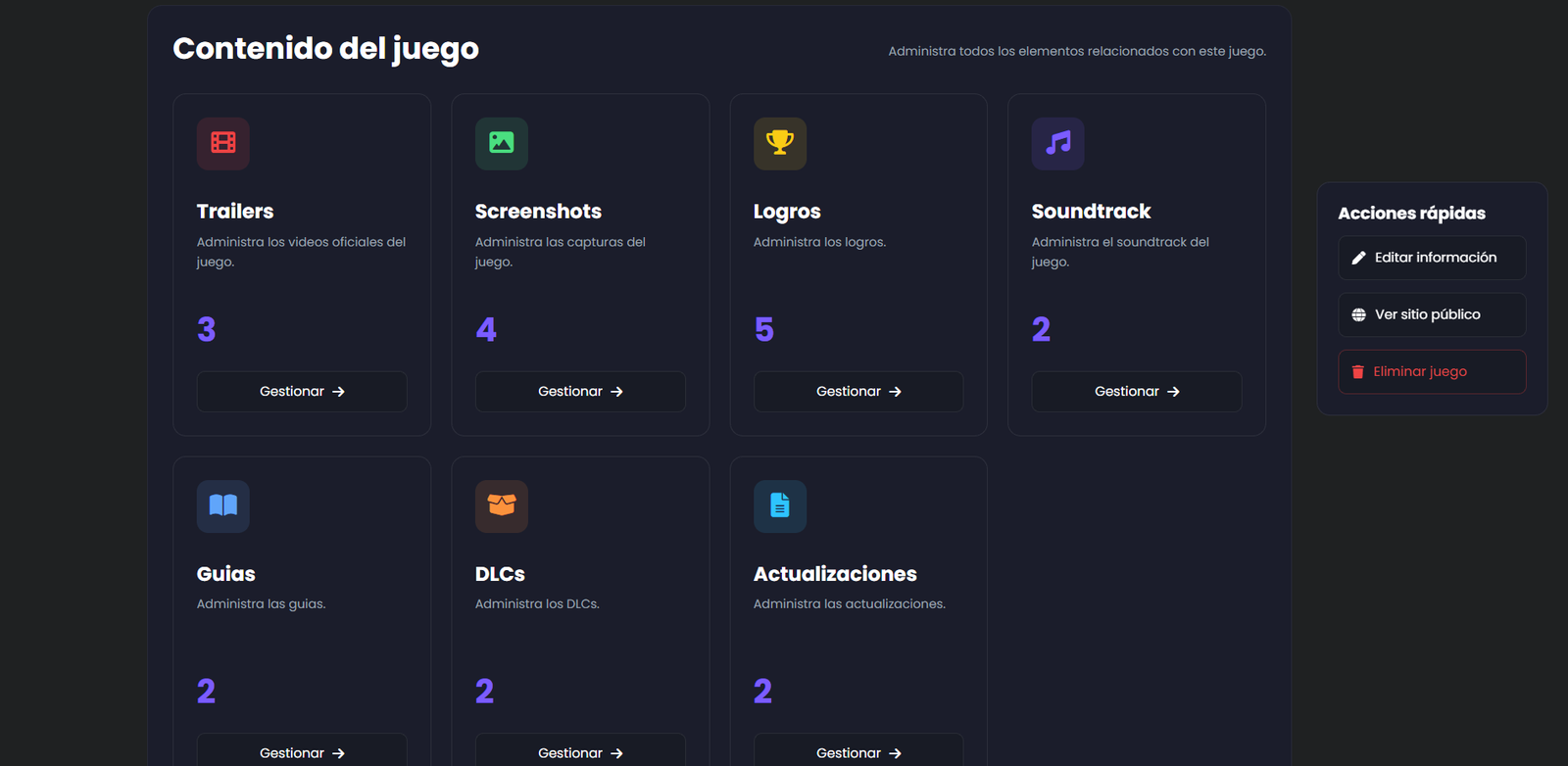Click the DLCs card title
Image resolution: width=1568 pixels, height=766 pixels.
(x=500, y=574)
